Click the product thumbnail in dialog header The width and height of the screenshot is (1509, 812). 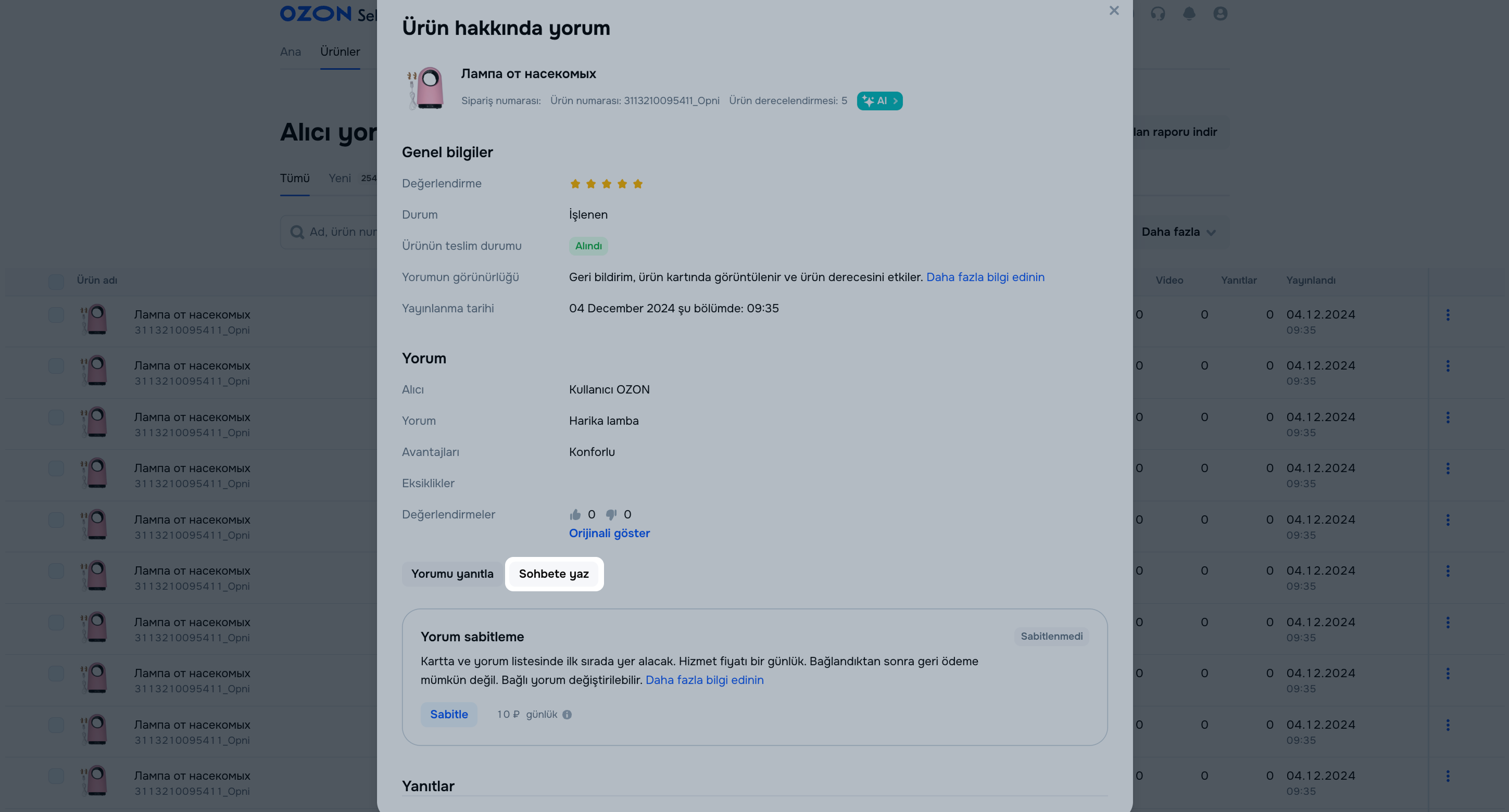[426, 88]
